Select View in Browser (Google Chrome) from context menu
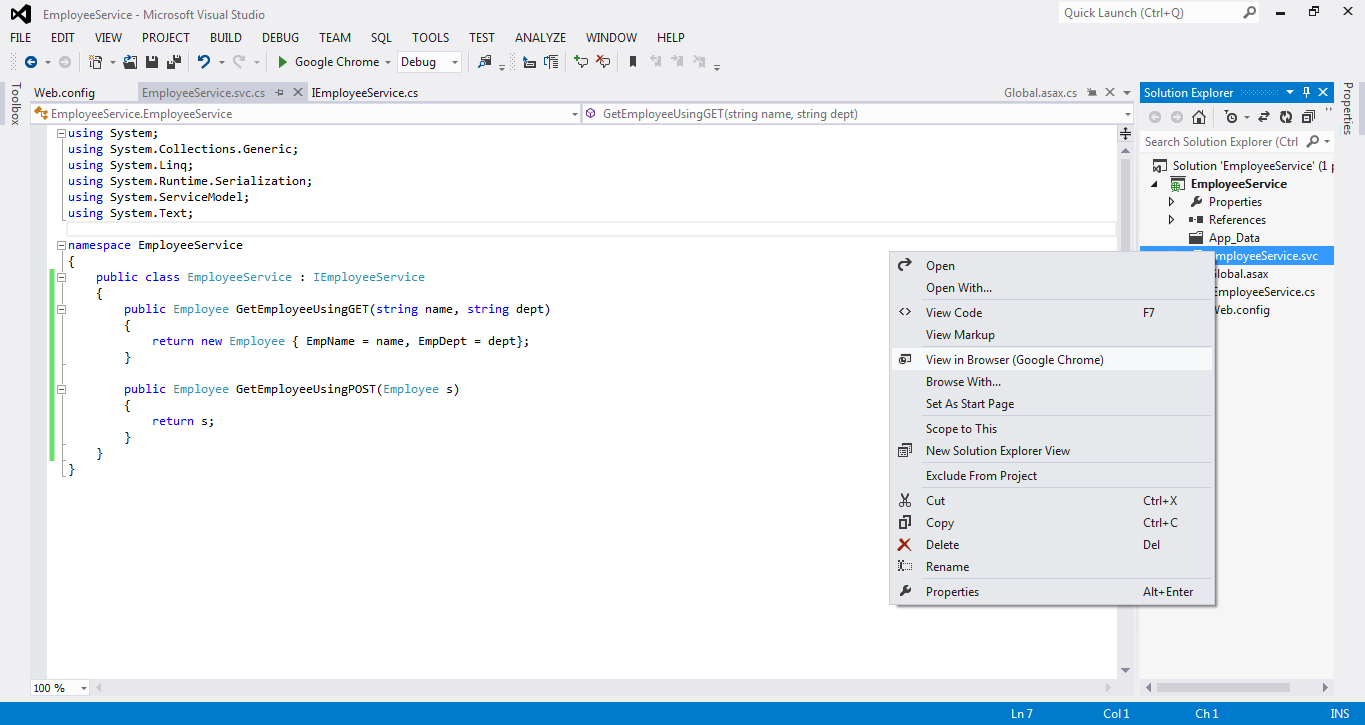 (x=1051, y=360)
